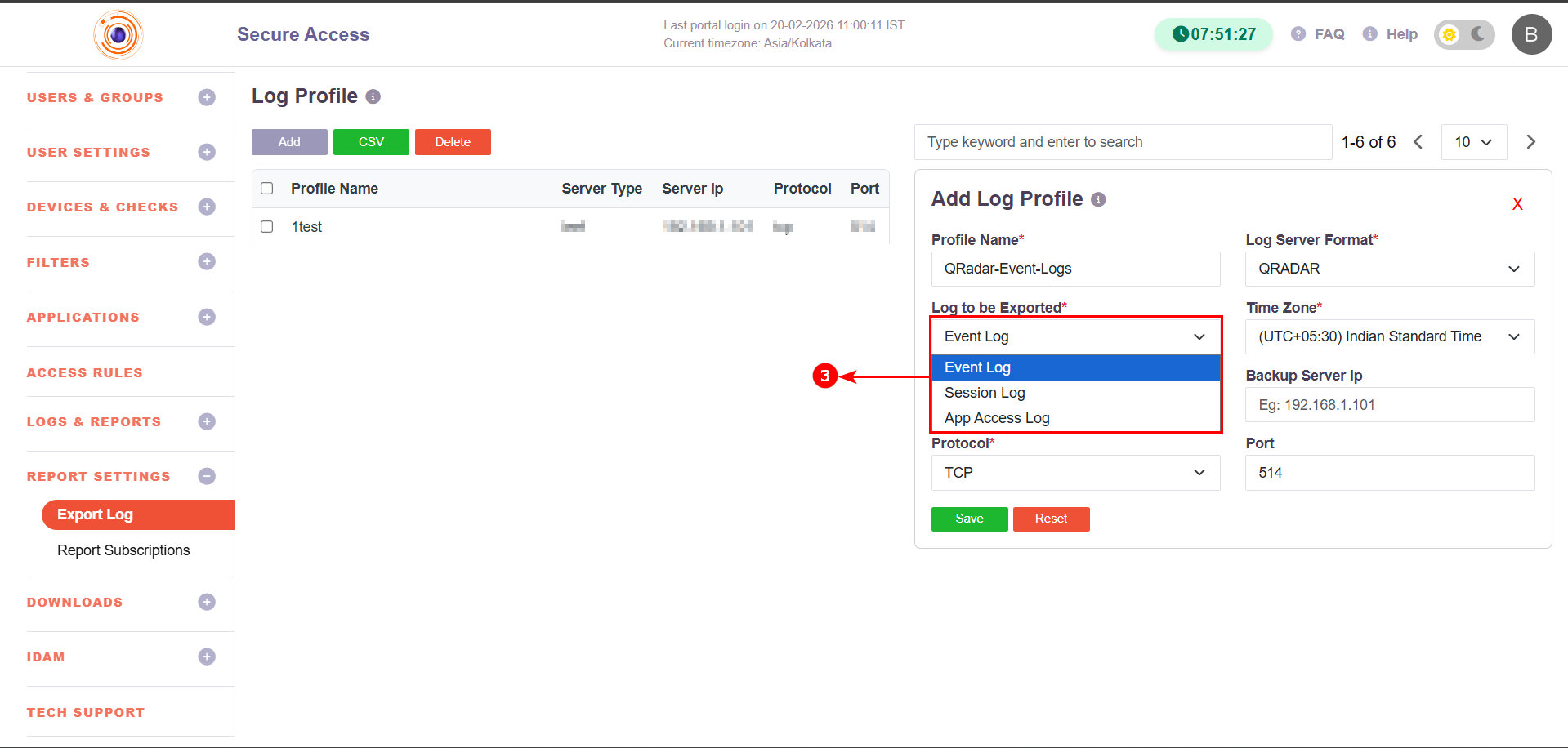Open the Time Zone dropdown
Screen dimensions: 1568x748
(1389, 336)
